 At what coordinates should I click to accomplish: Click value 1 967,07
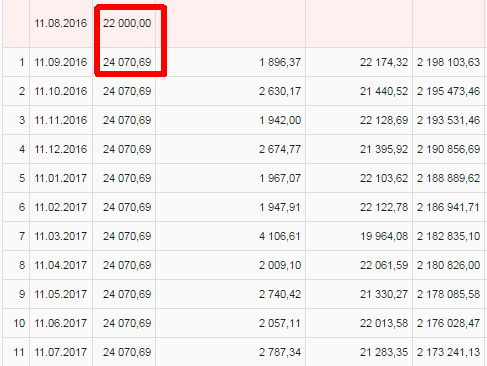280,178
